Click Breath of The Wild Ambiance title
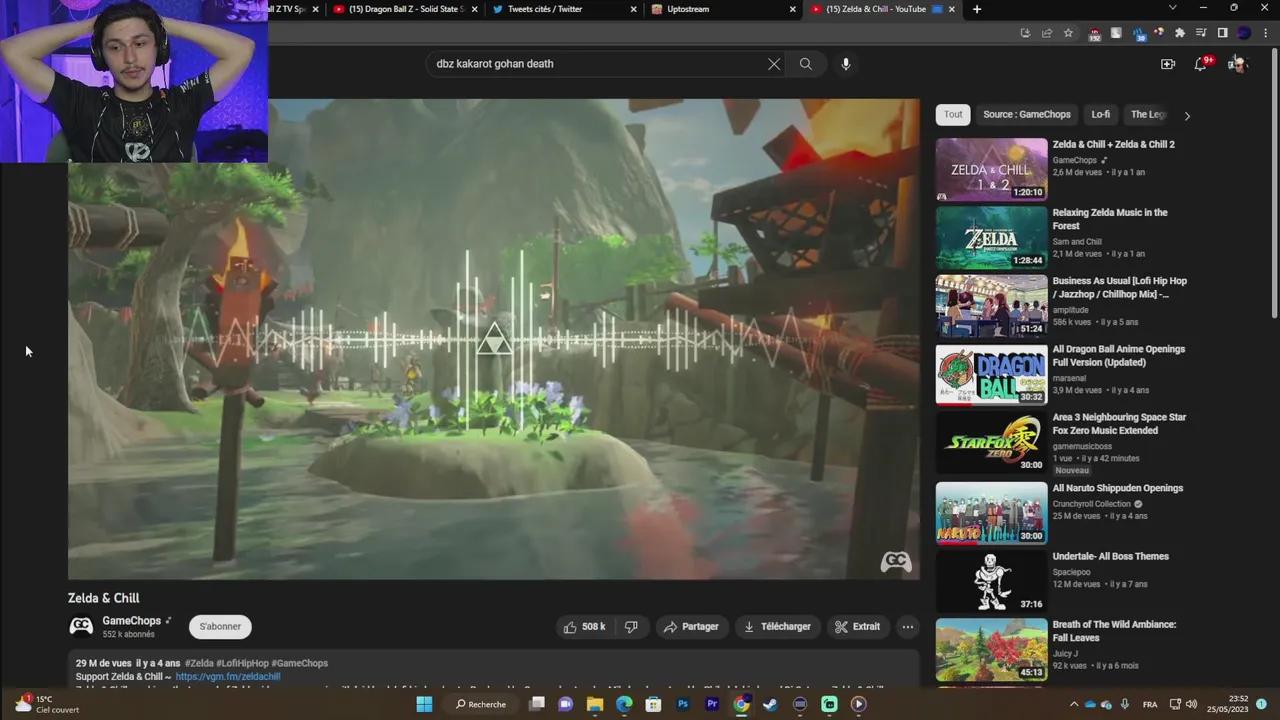This screenshot has height=720, width=1280. click(1114, 631)
